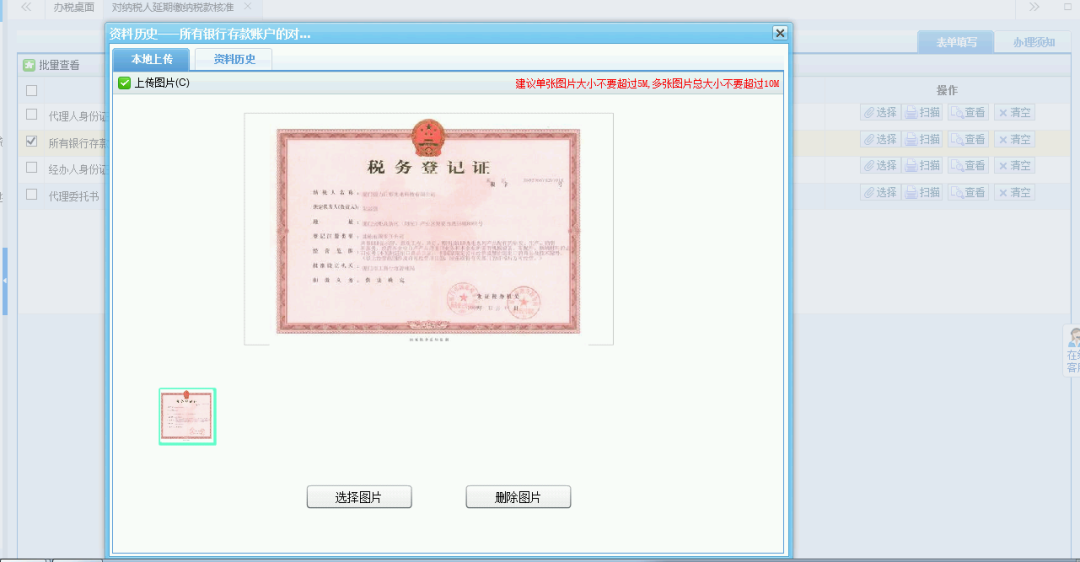
Task: Click 查看 in the fourth operations row
Action: coord(968,192)
